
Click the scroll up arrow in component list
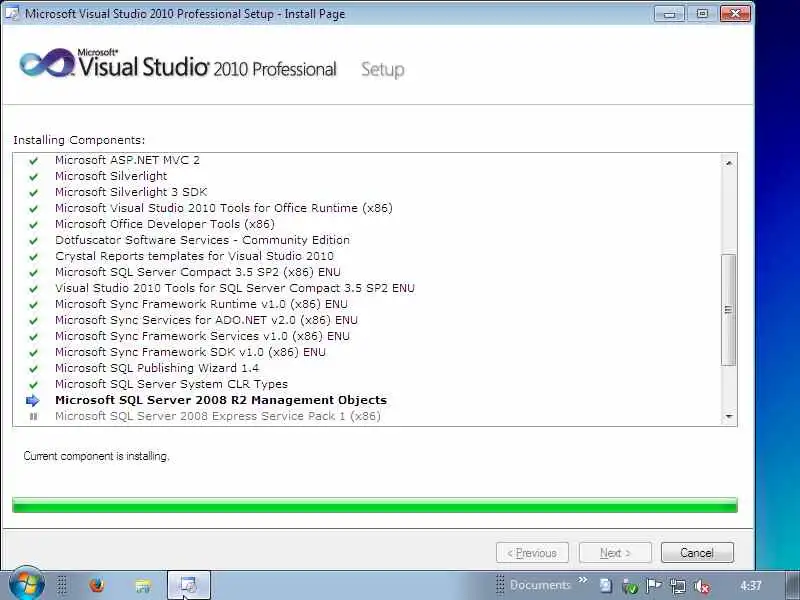click(x=729, y=163)
